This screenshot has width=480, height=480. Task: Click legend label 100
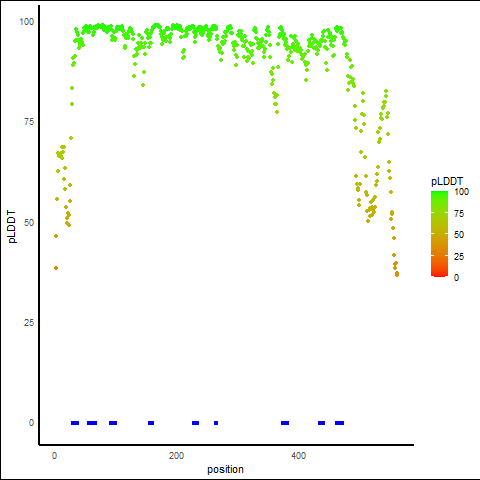pyautogui.click(x=462, y=192)
